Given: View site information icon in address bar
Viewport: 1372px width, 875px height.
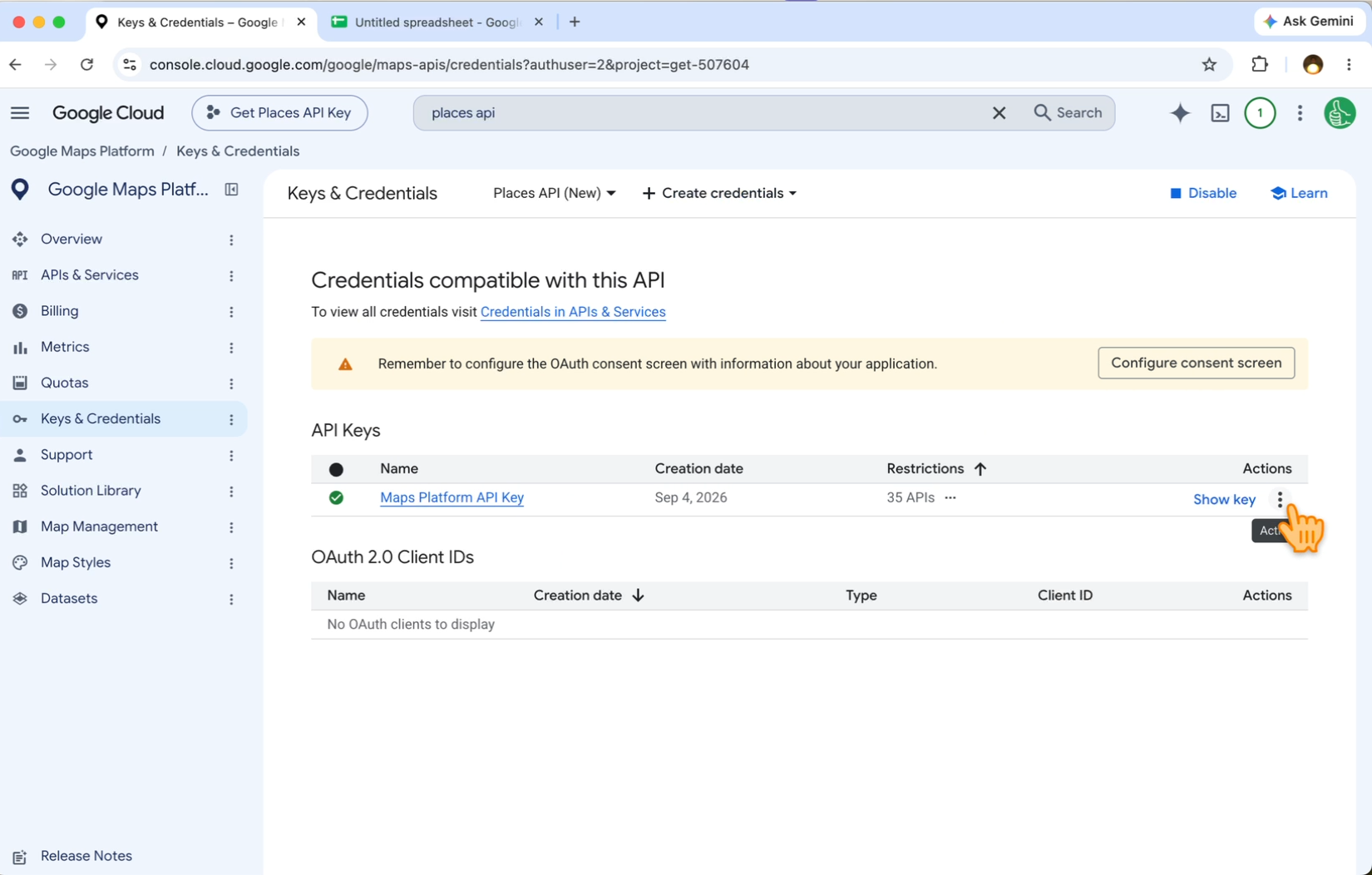Looking at the screenshot, I should (x=130, y=65).
